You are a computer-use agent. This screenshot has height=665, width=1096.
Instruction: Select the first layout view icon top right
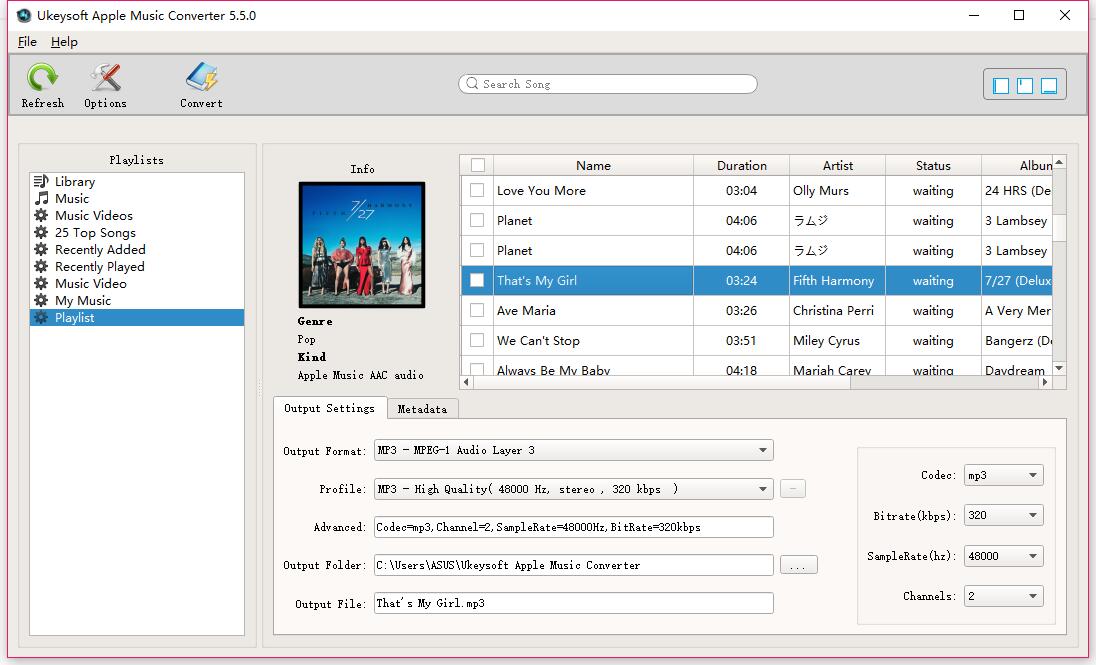1000,85
